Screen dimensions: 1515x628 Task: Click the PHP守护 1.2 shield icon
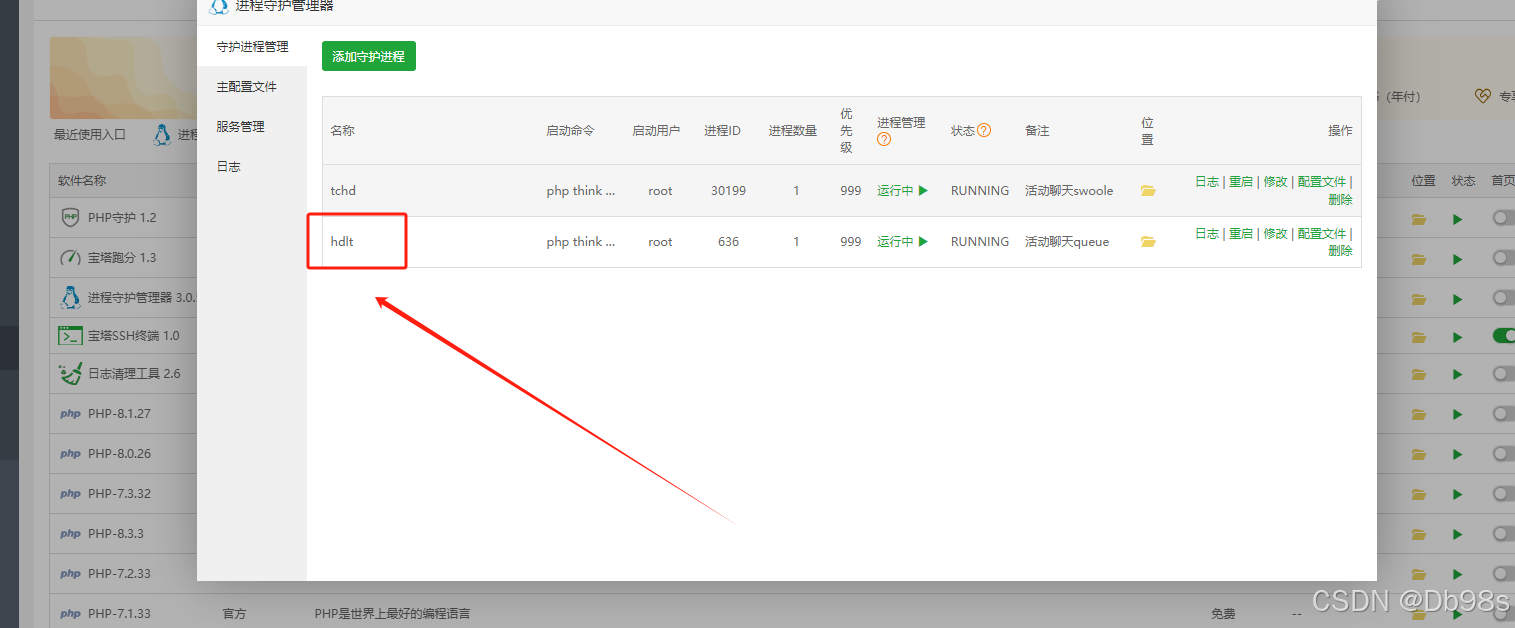[x=70, y=217]
